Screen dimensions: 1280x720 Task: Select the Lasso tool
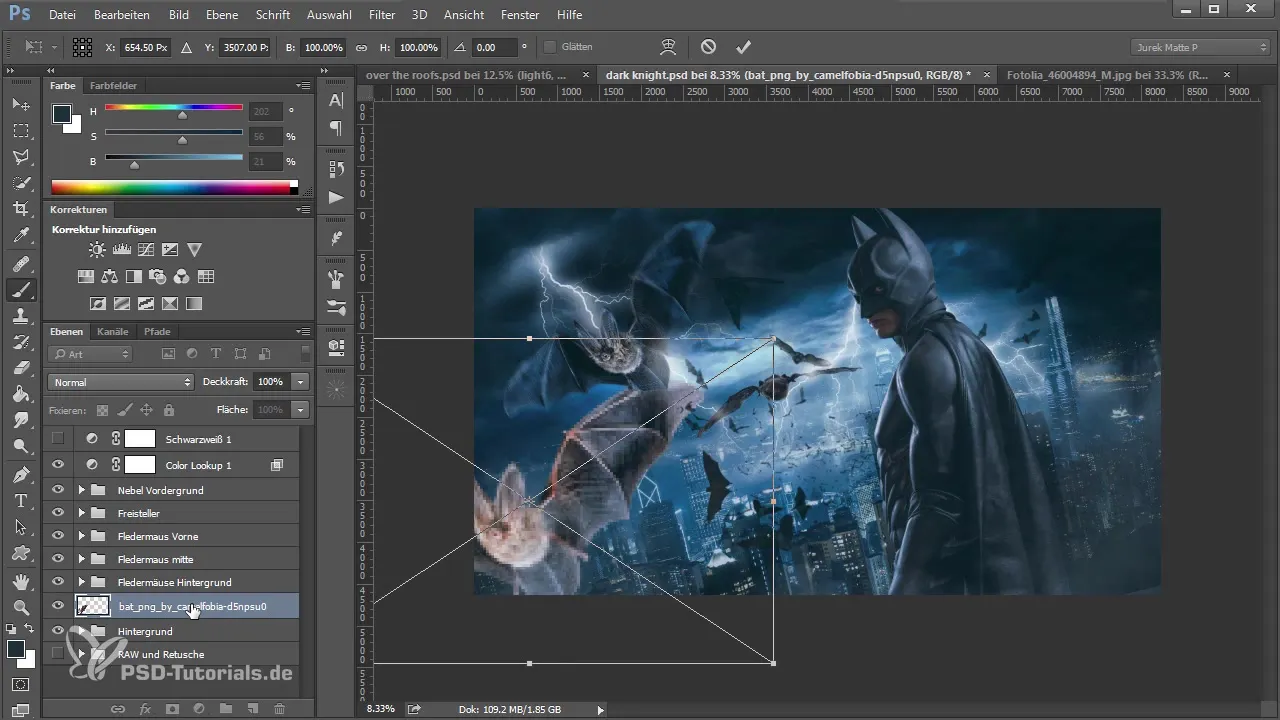click(x=21, y=157)
